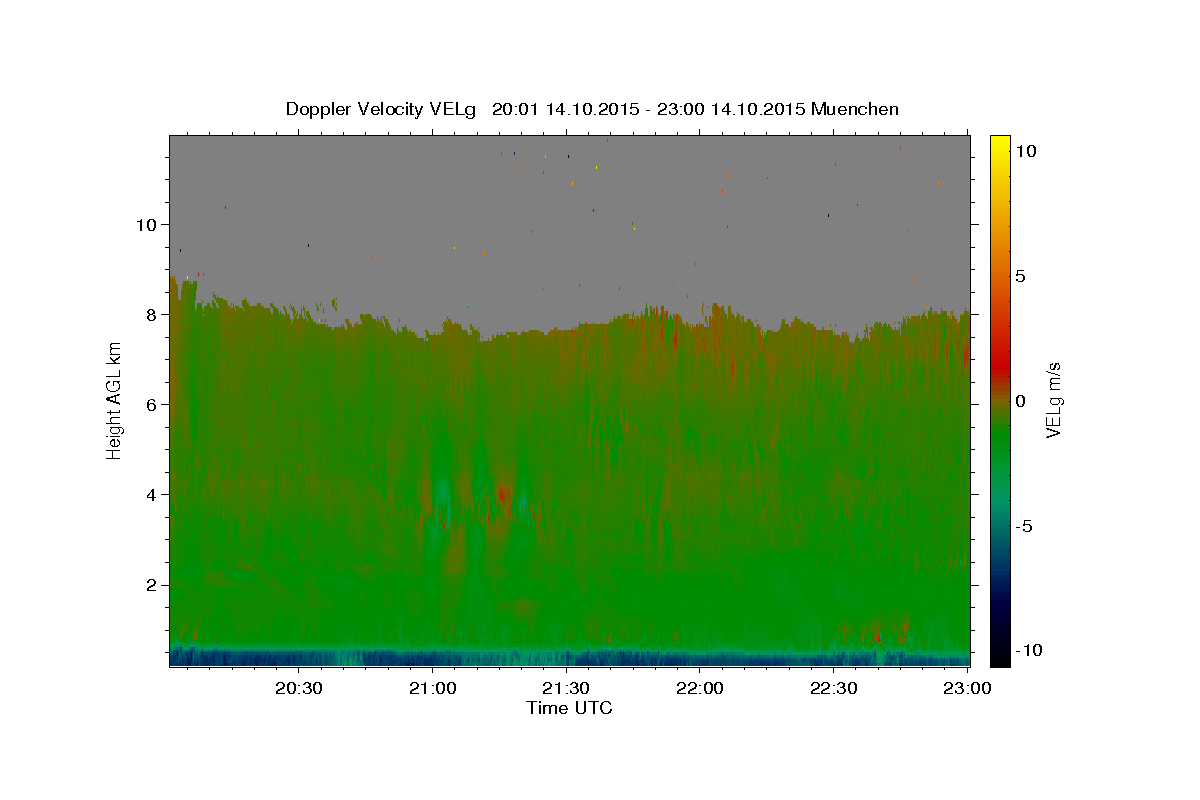The height and width of the screenshot is (800, 1200).
Task: Click the '21:00' time axis label
Action: pyautogui.click(x=432, y=688)
